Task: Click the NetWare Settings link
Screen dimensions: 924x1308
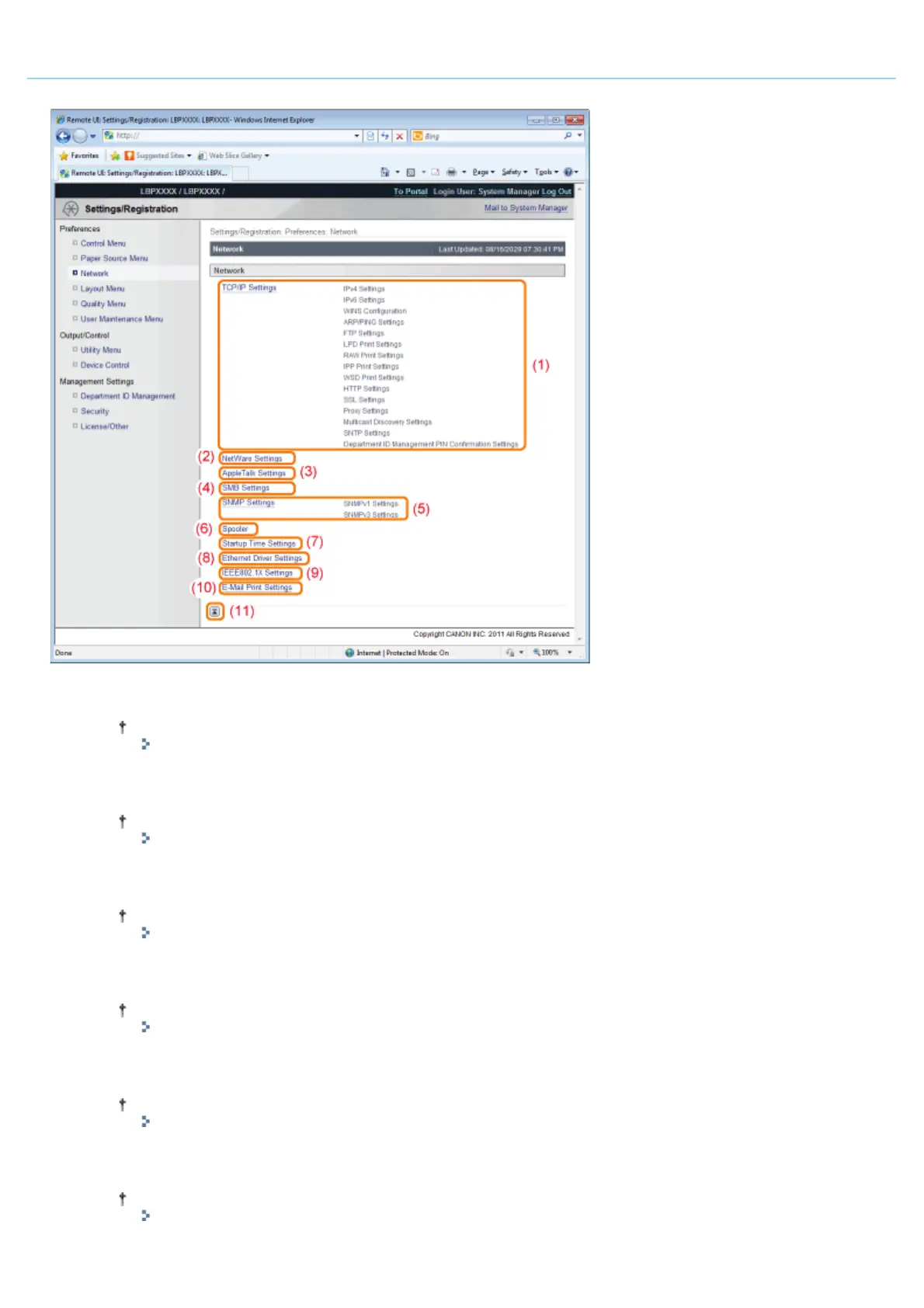Action: click(x=252, y=459)
